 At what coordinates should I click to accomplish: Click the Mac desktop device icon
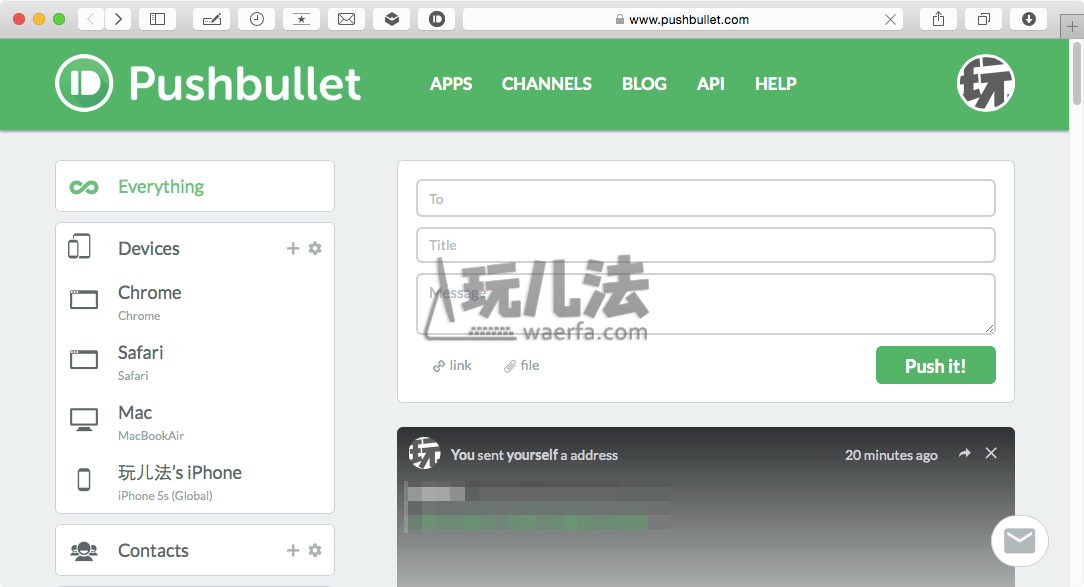[84, 419]
